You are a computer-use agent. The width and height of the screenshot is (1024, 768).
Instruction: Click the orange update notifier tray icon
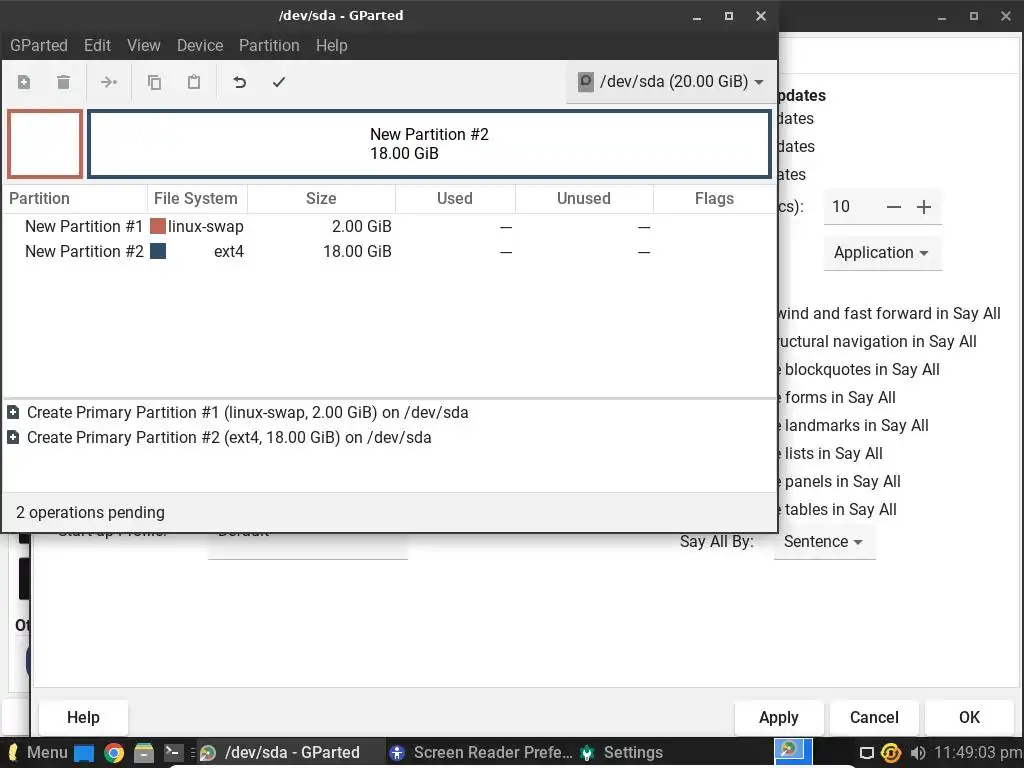pyautogui.click(x=891, y=753)
